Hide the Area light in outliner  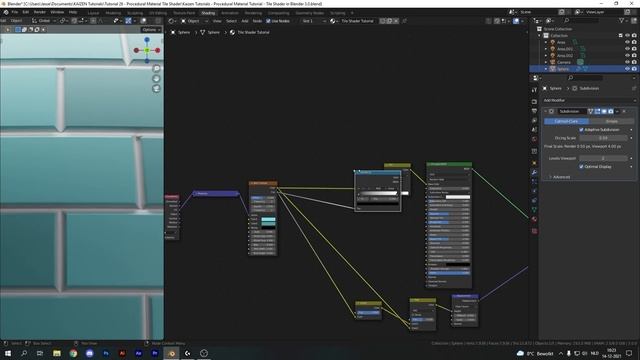coord(627,42)
